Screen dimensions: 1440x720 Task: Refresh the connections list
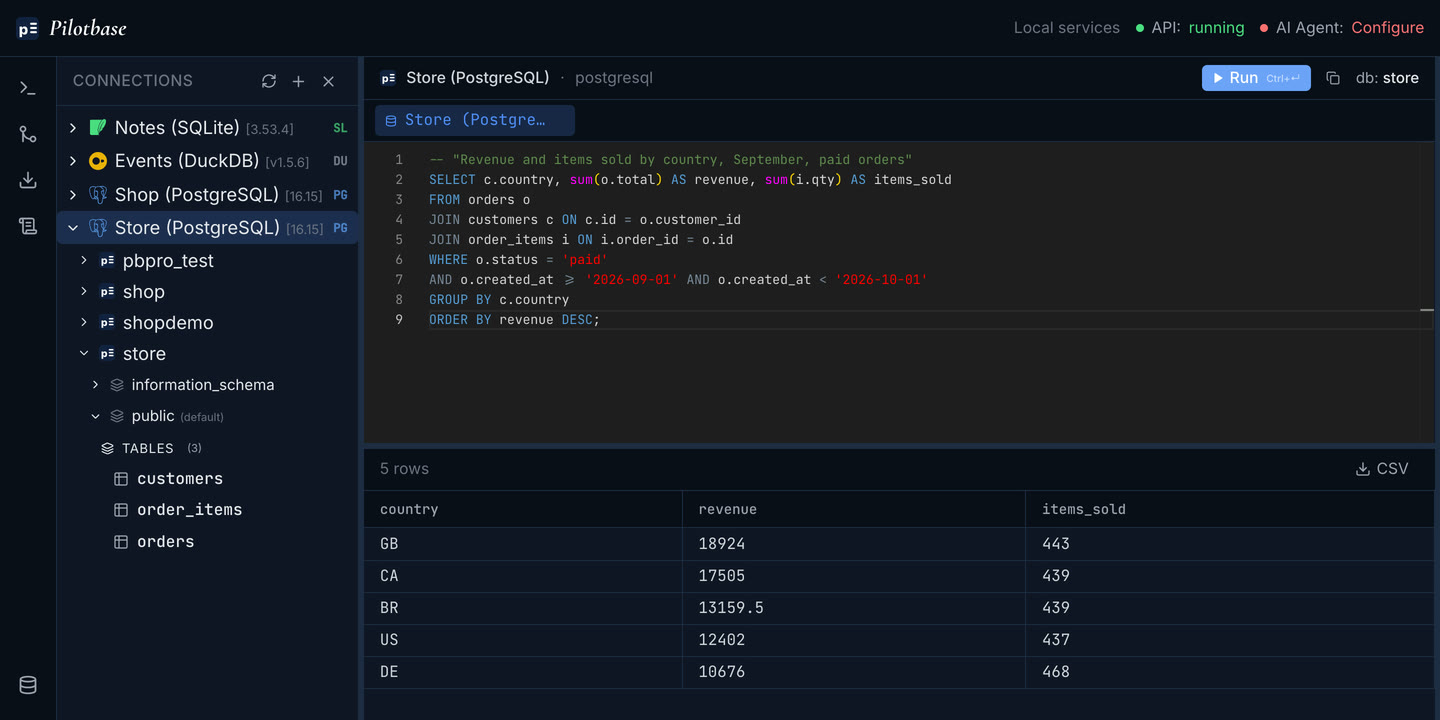point(269,81)
